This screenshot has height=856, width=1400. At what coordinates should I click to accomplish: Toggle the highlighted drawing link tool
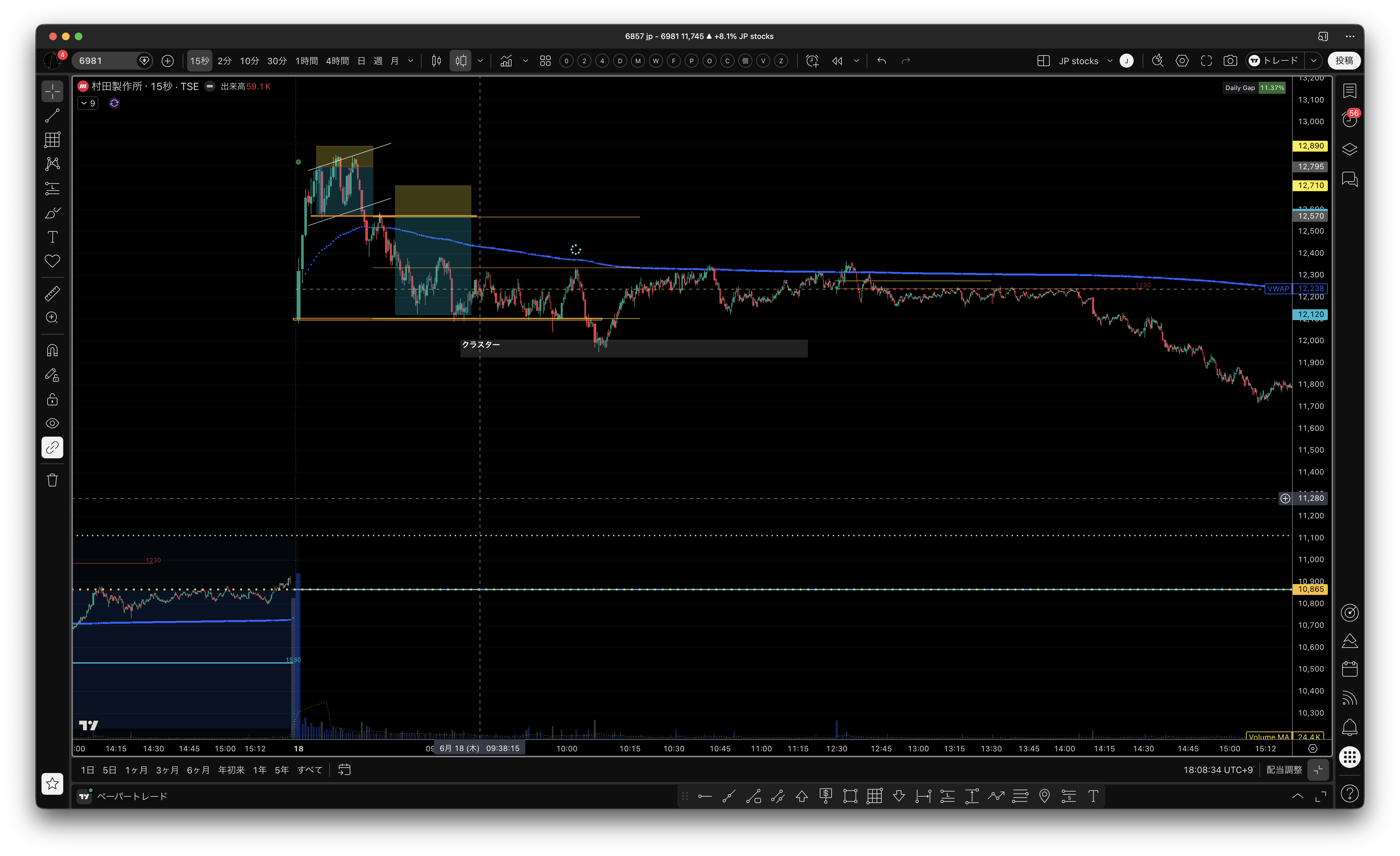tap(52, 448)
